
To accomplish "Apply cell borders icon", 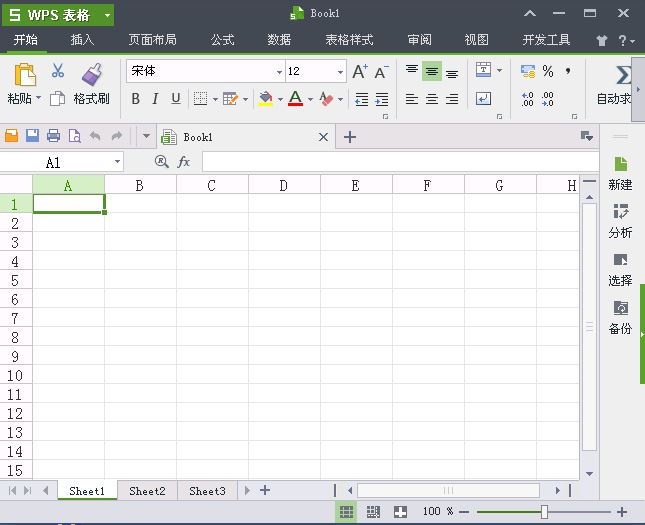I will point(200,99).
